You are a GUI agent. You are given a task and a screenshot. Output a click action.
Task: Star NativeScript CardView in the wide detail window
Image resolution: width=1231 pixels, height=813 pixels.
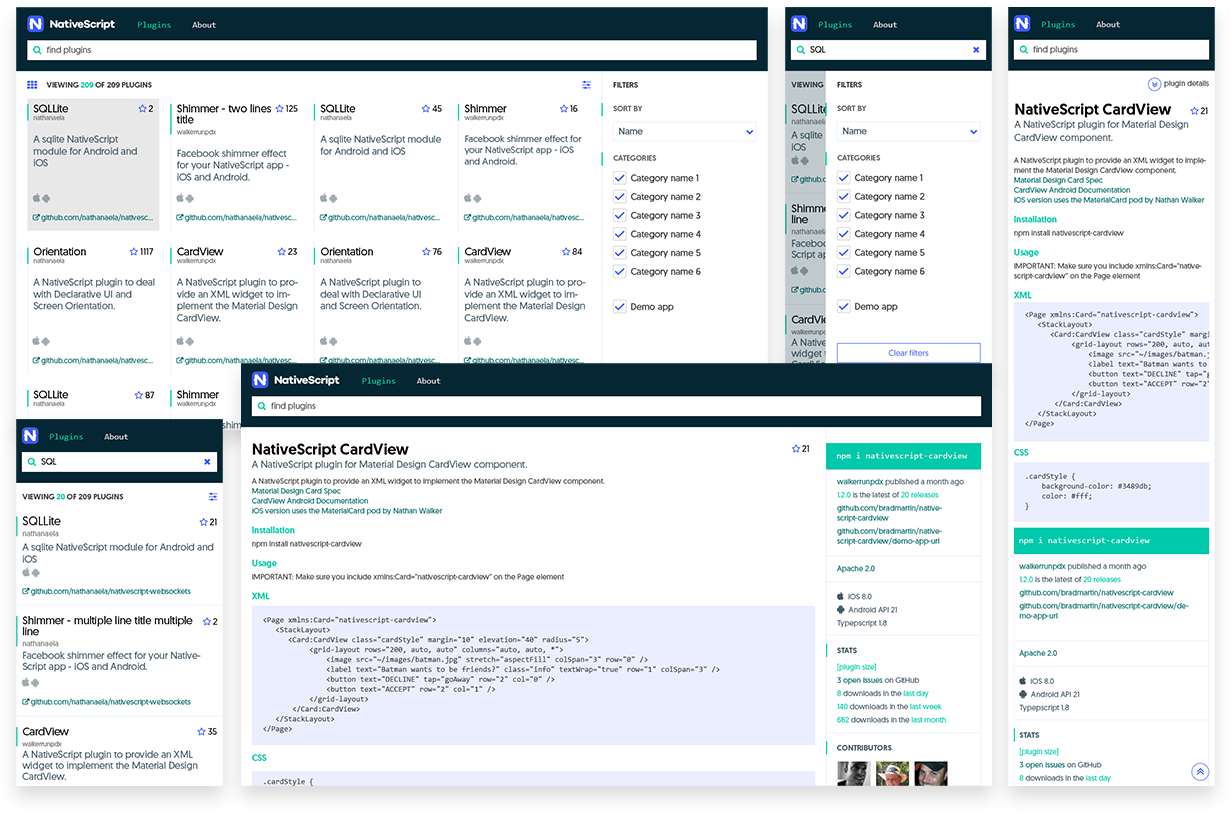(797, 449)
